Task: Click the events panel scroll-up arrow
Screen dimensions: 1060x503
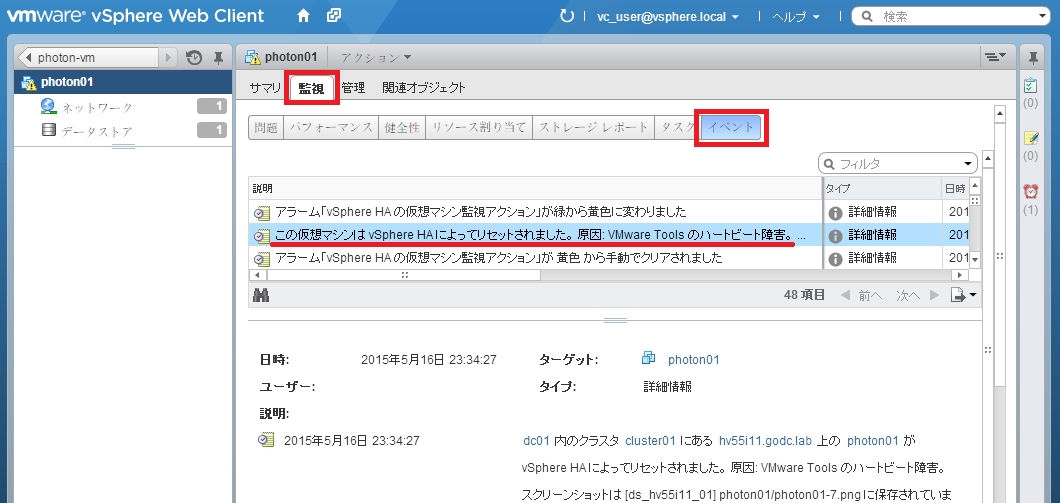Action: coord(988,160)
